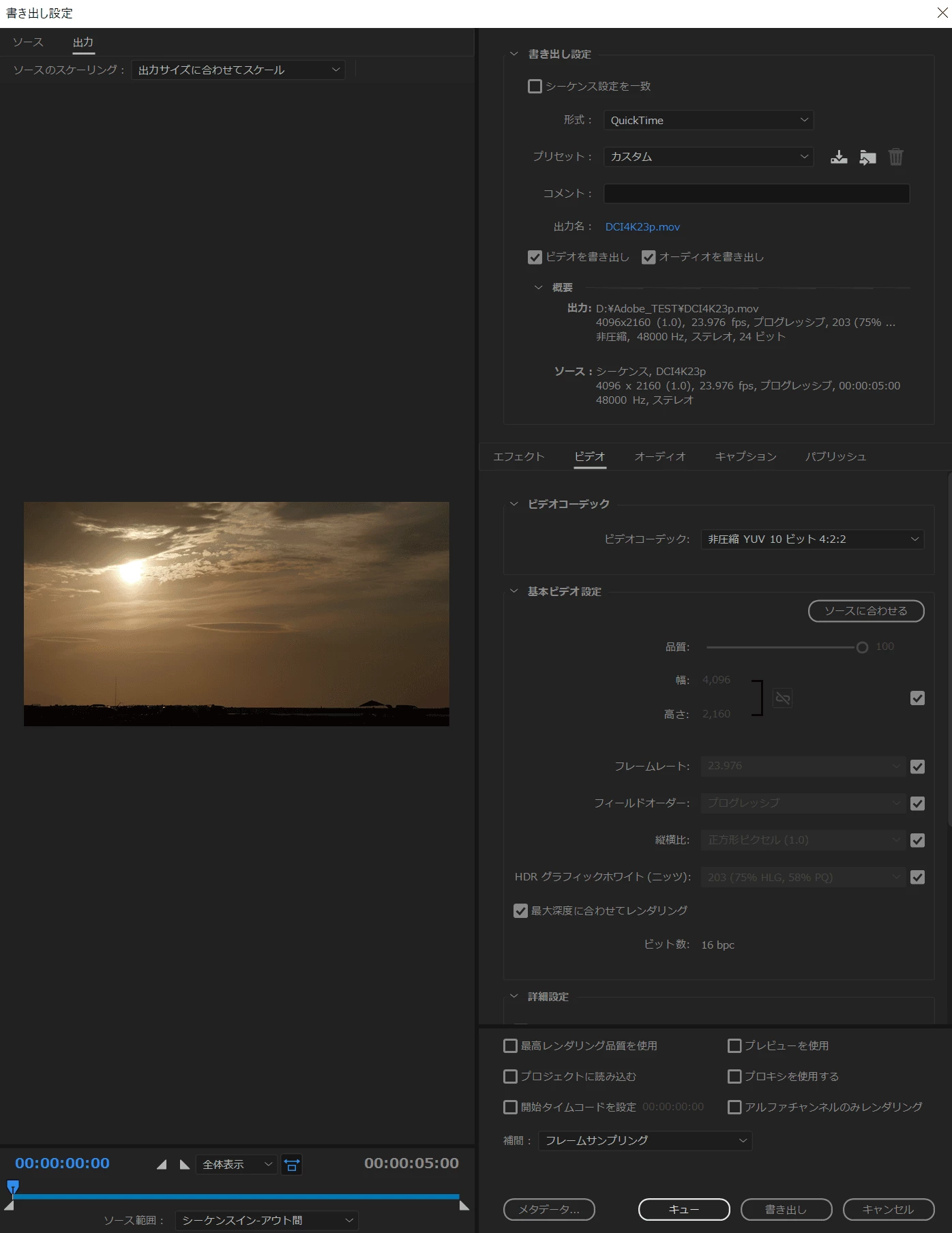
Task: Open the preset dropdown showing カスタム
Action: click(709, 157)
